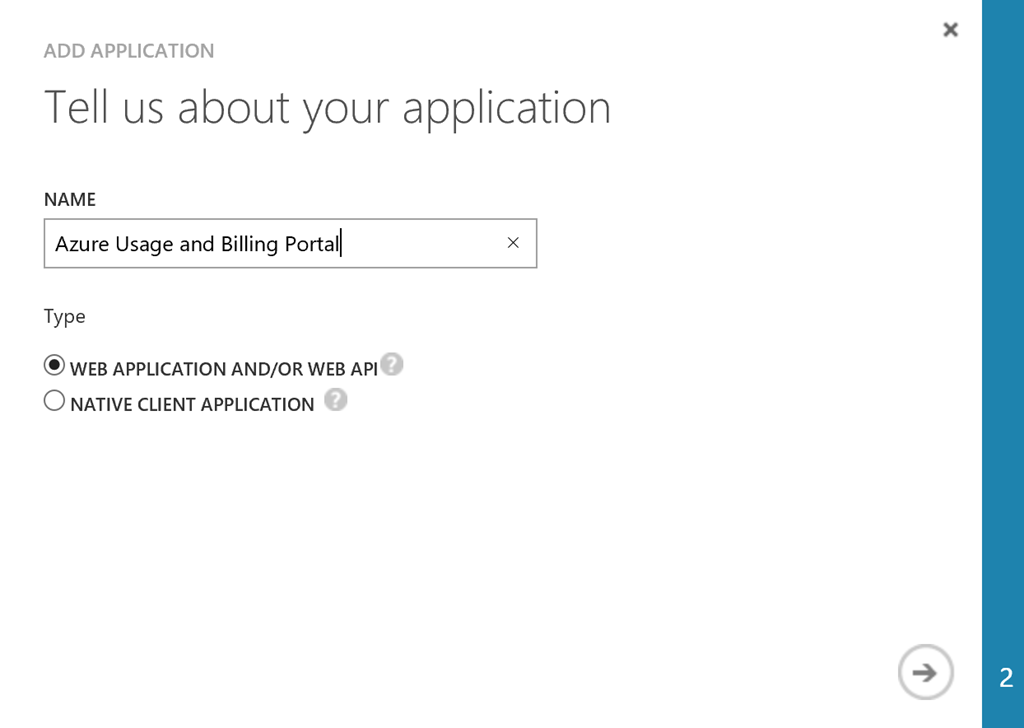Clear the Name field with the X icon
The height and width of the screenshot is (728, 1024).
[513, 243]
